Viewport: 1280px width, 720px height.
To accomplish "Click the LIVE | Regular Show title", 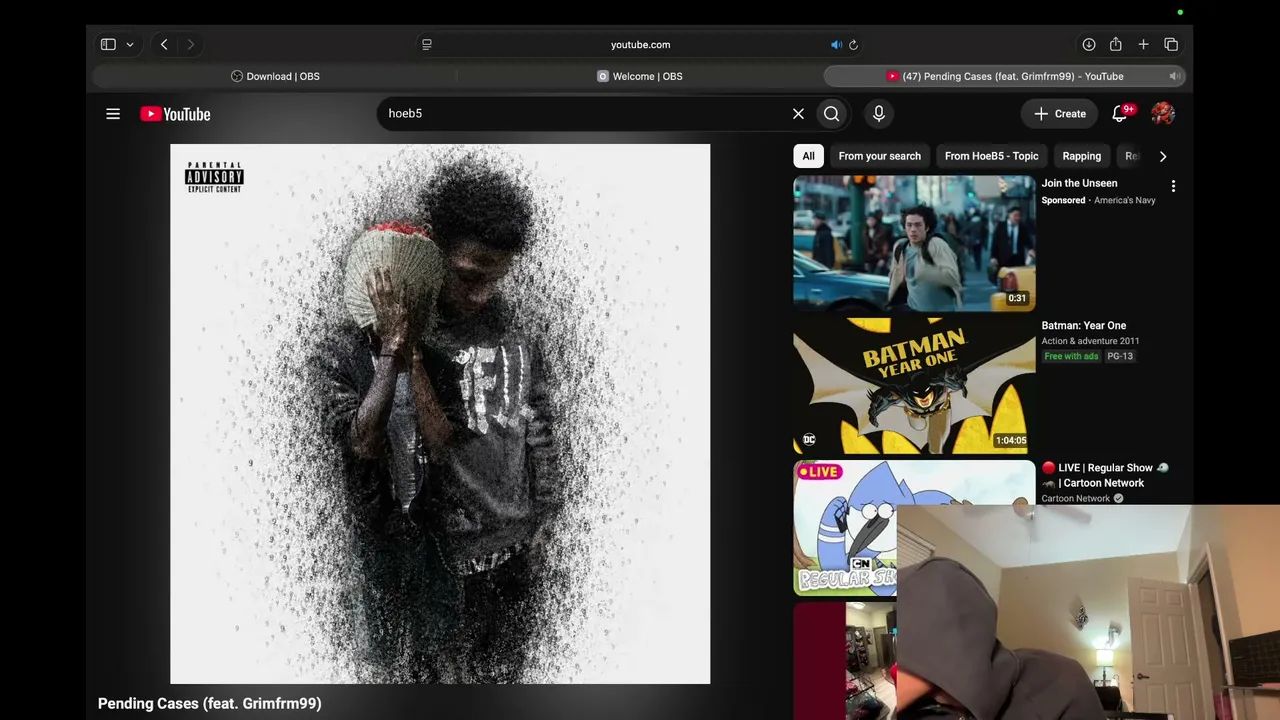I will [1105, 475].
